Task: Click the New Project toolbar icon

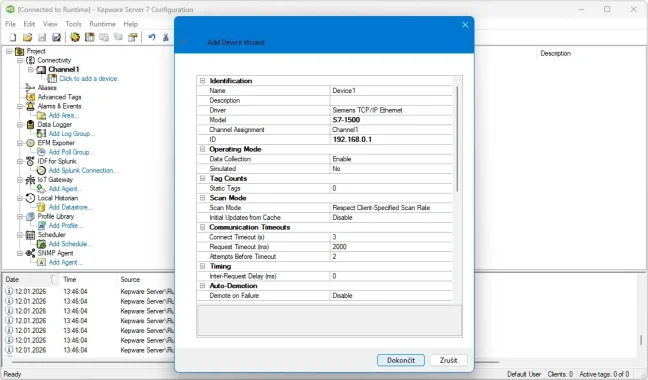Action: point(13,38)
